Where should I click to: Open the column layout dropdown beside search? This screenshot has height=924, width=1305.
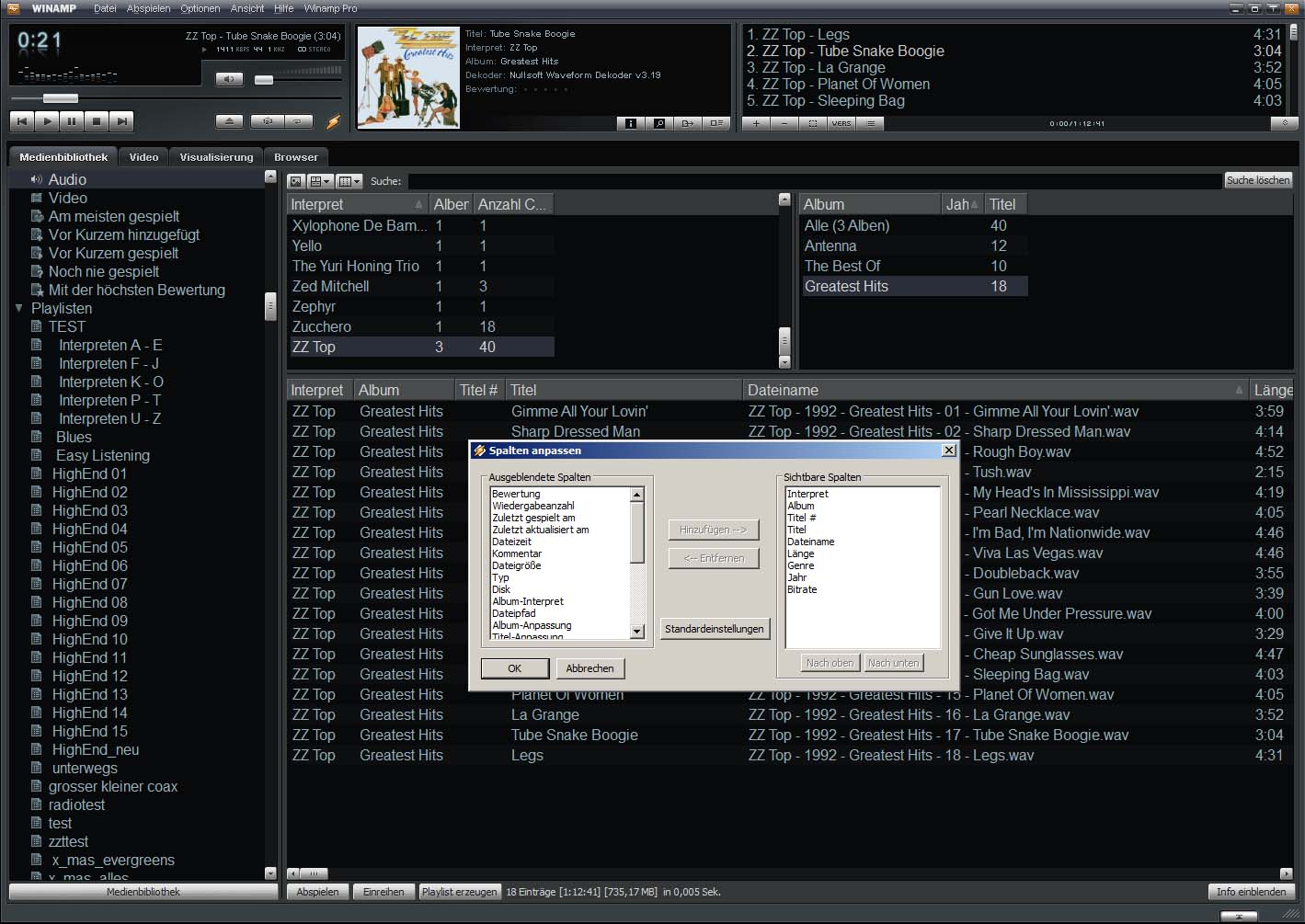pyautogui.click(x=349, y=181)
